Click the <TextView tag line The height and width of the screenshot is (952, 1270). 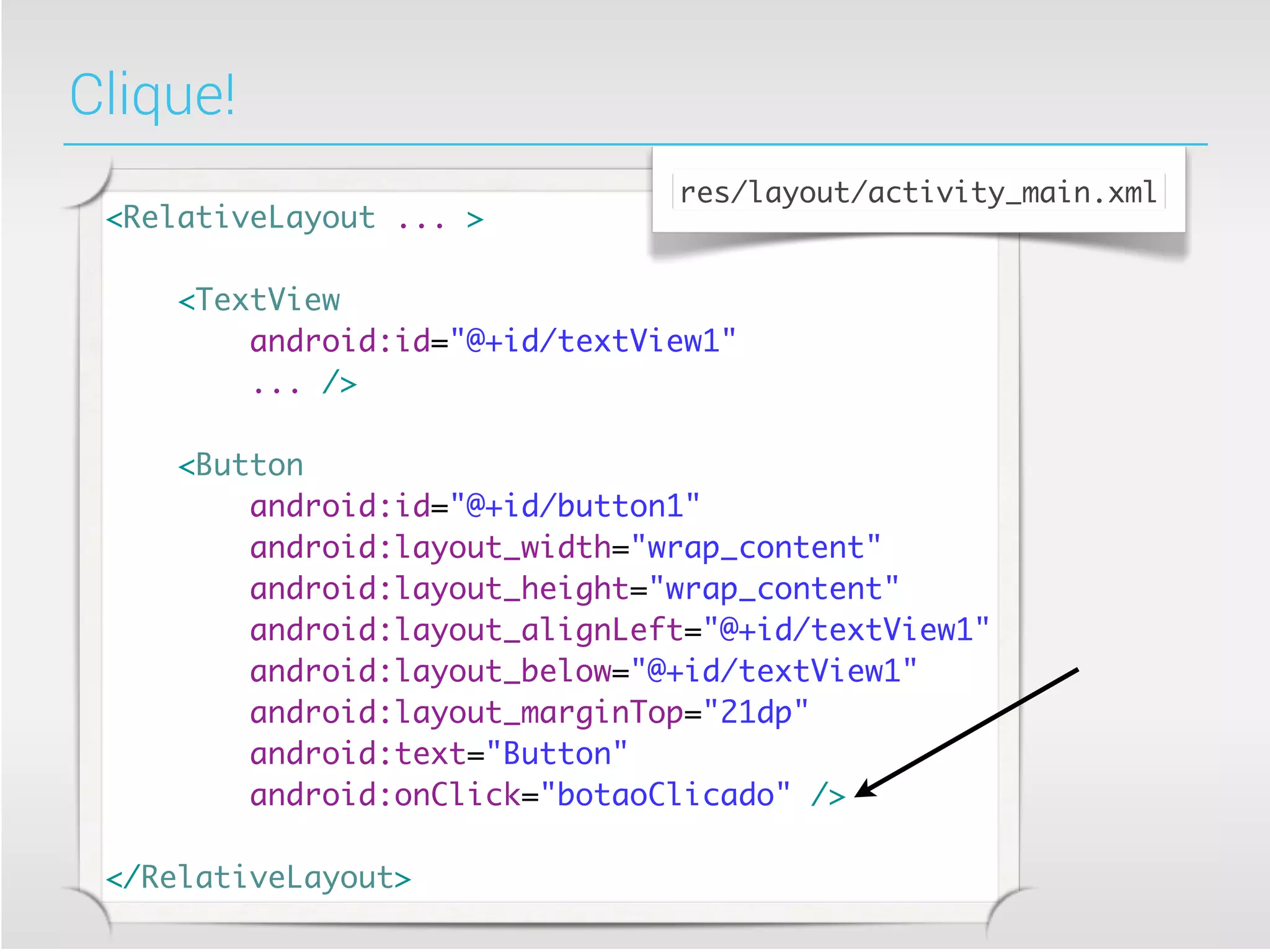[x=259, y=300]
